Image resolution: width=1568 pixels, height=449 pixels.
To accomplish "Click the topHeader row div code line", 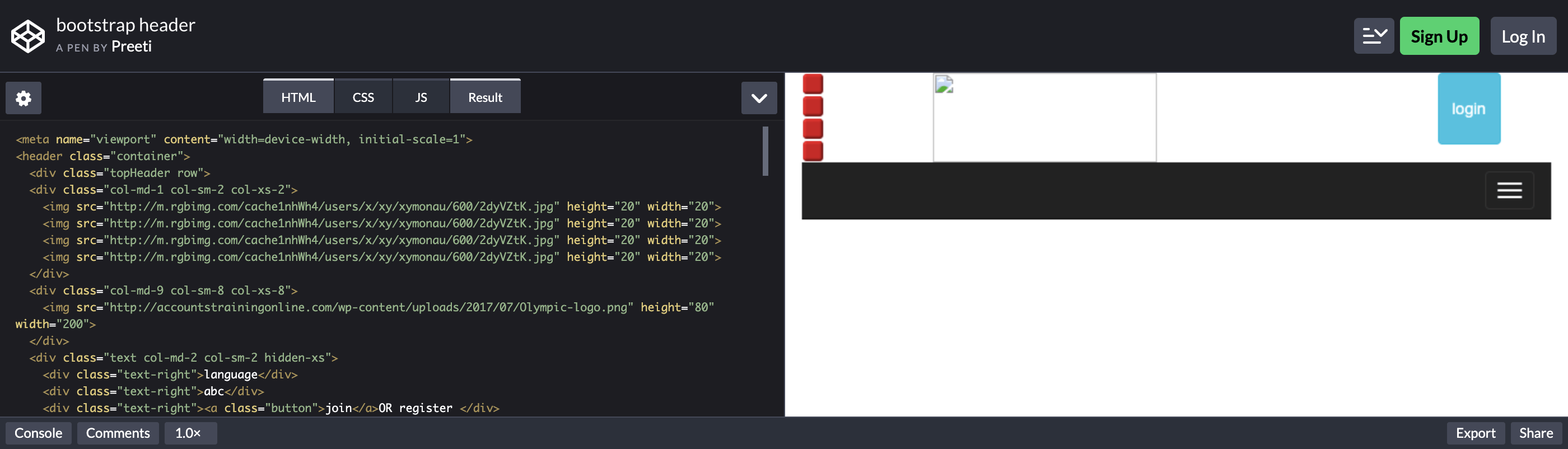I will click(x=120, y=174).
